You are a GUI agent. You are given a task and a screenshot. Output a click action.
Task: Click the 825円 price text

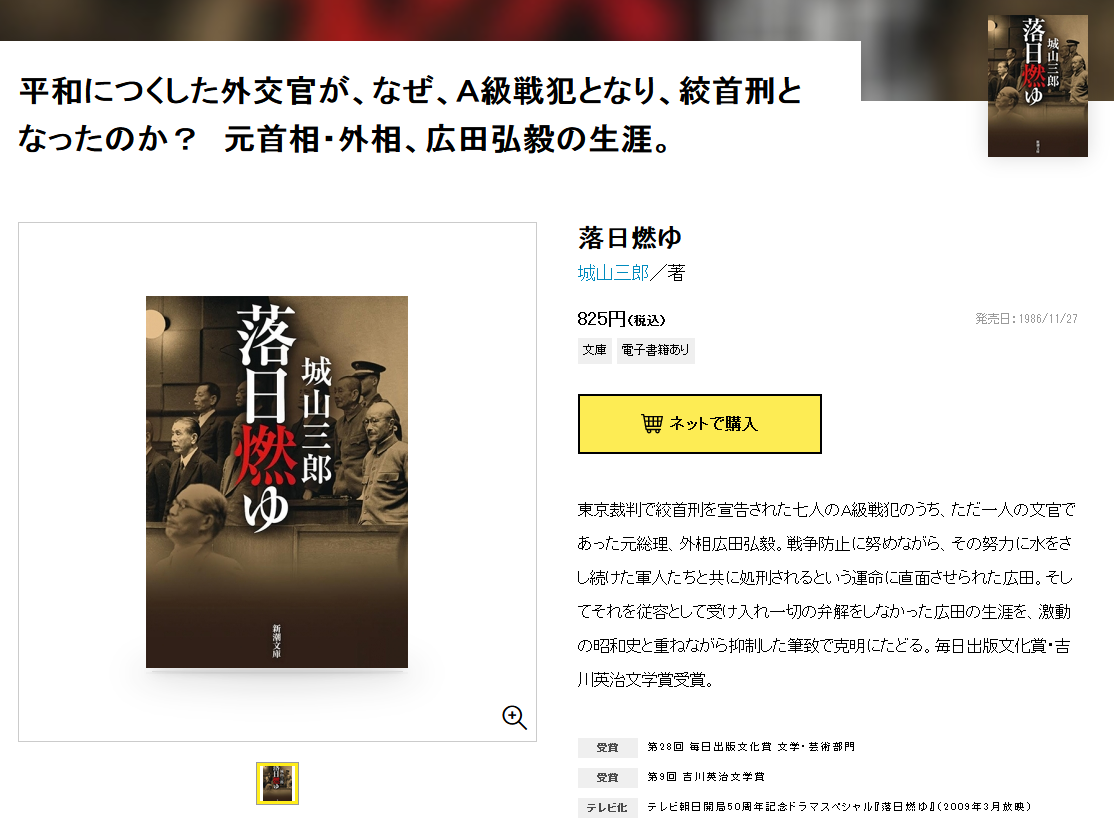tap(621, 319)
